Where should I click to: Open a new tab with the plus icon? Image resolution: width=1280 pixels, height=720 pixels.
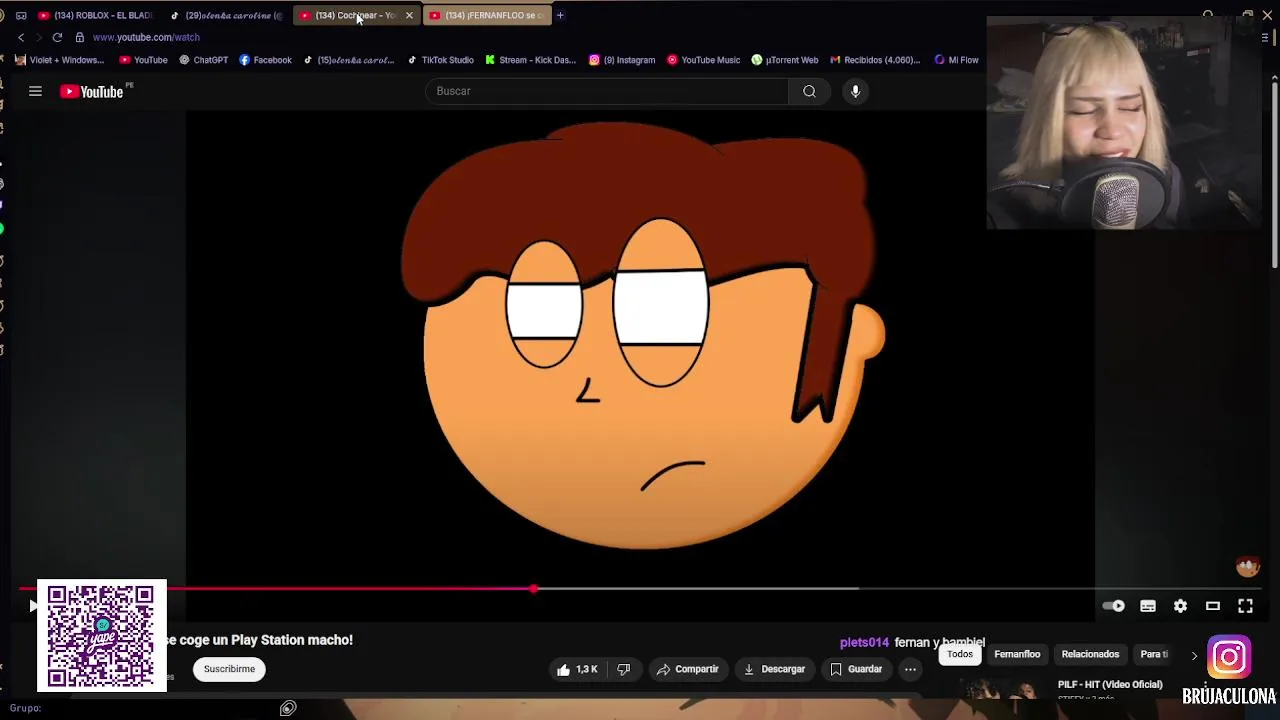point(560,15)
